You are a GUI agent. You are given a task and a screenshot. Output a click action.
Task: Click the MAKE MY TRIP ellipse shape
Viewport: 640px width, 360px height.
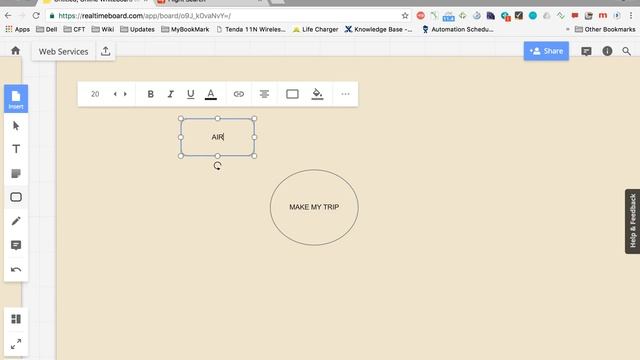(314, 207)
